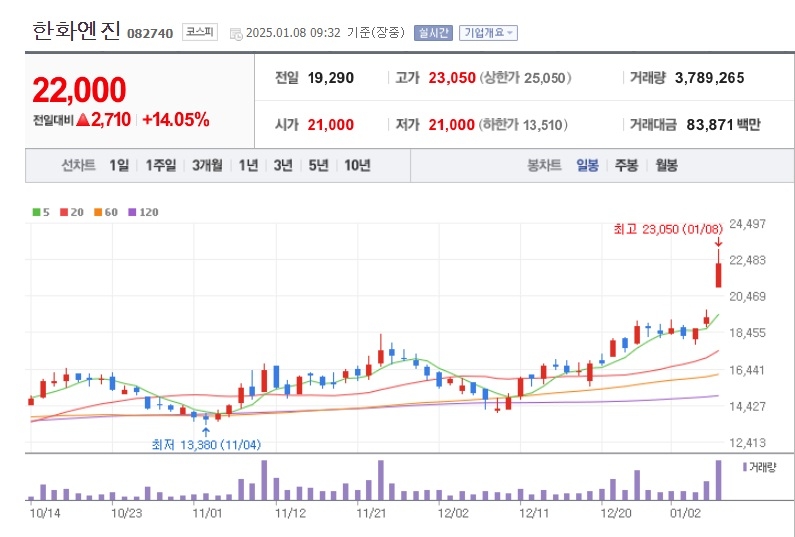Click the 고가 value 23,050
Screen dimensions: 795x537
(452, 78)
